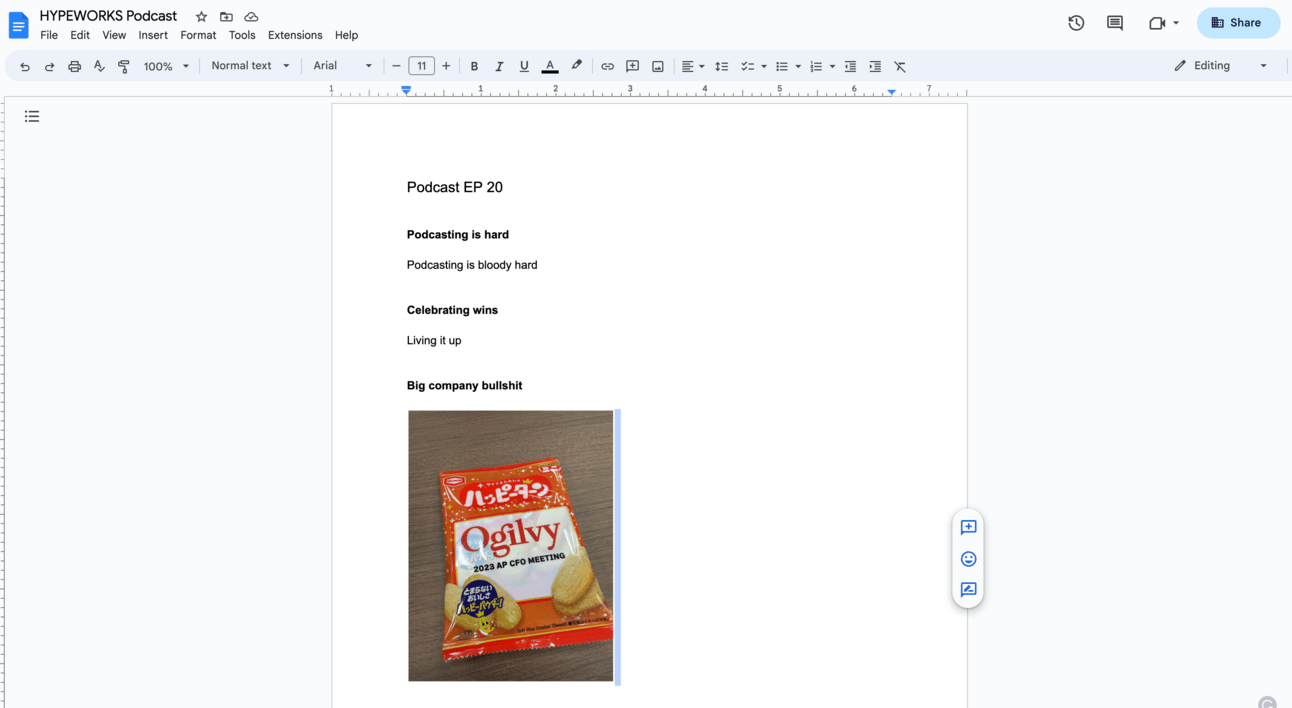Screen dimensions: 1292x708
Task: View cloud save status icon
Action: [251, 17]
